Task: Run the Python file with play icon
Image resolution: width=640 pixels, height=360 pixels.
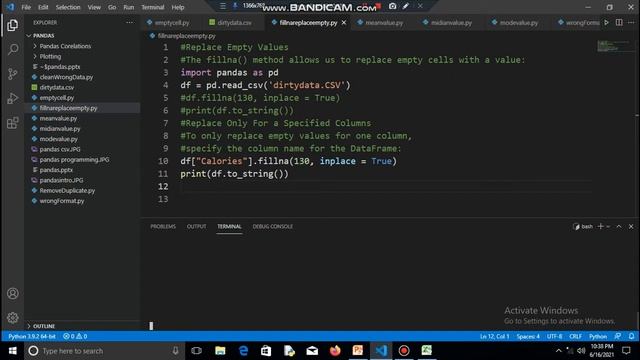Action: 607,22
